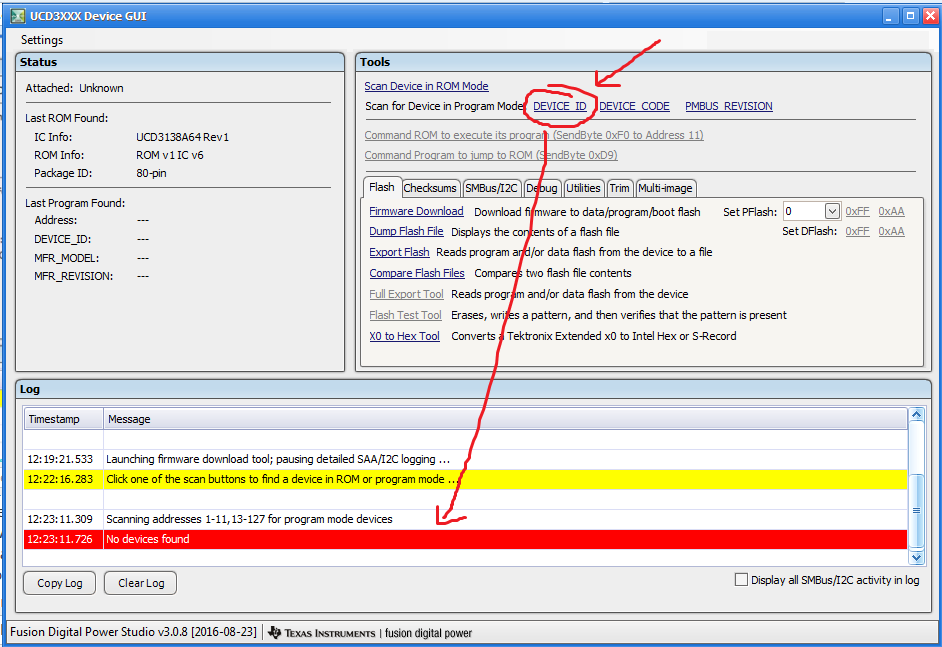Image resolution: width=942 pixels, height=647 pixels.
Task: Click the IC Info value UCD3138A64 Rev1
Action: (x=183, y=137)
